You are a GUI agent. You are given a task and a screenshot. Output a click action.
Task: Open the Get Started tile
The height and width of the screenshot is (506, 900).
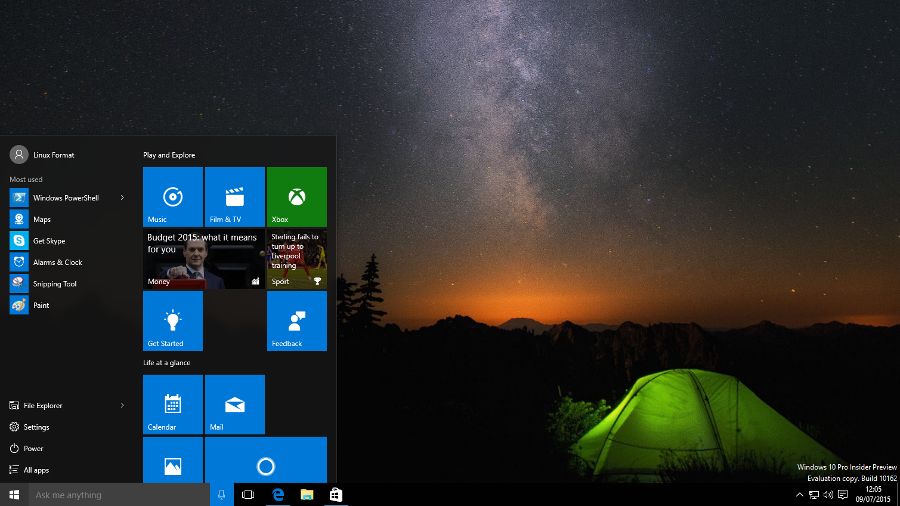(173, 321)
